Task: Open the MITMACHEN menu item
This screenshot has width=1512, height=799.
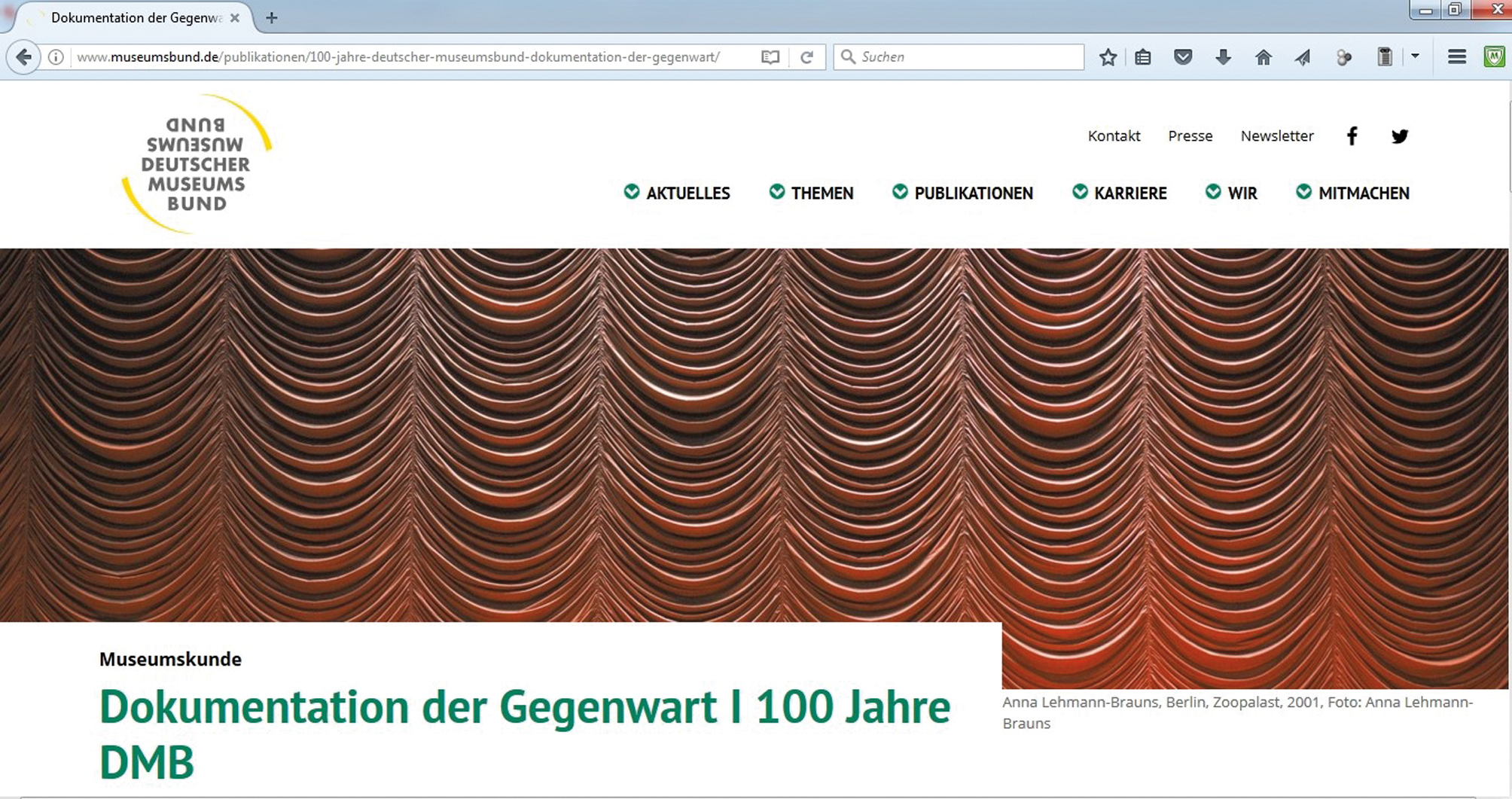Action: click(x=1353, y=193)
